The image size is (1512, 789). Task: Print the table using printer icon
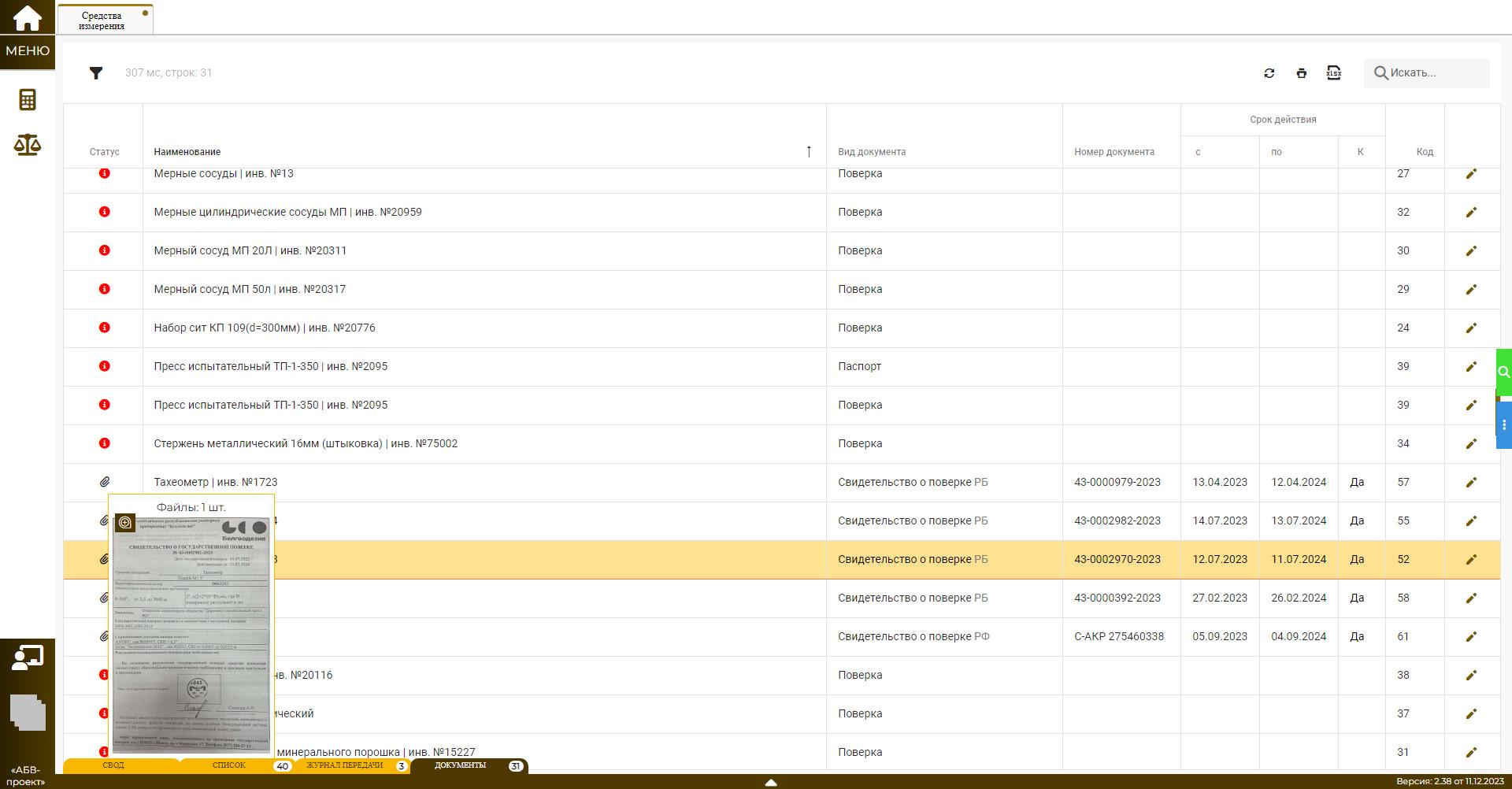[x=1301, y=73]
